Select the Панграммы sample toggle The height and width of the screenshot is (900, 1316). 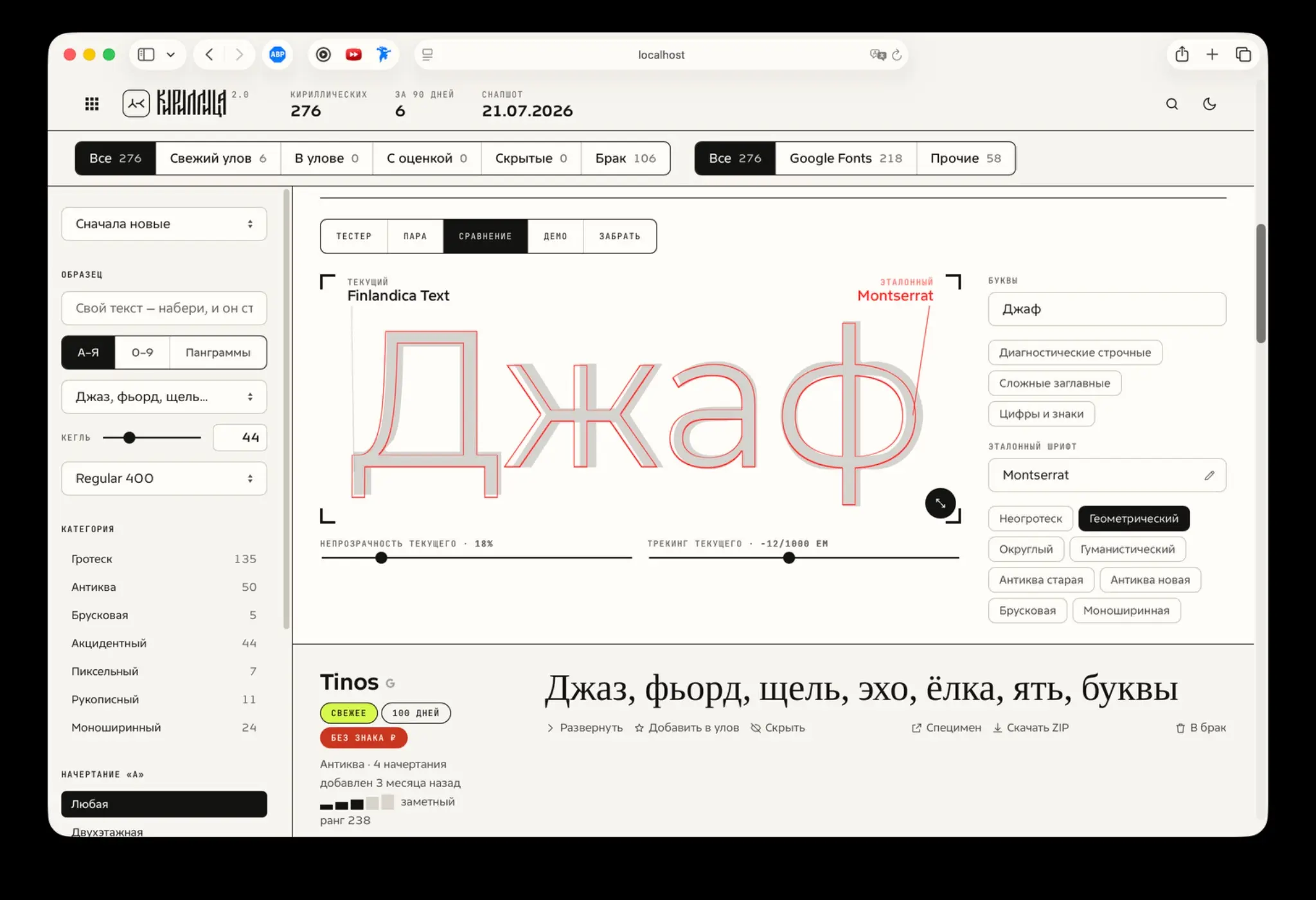(218, 352)
